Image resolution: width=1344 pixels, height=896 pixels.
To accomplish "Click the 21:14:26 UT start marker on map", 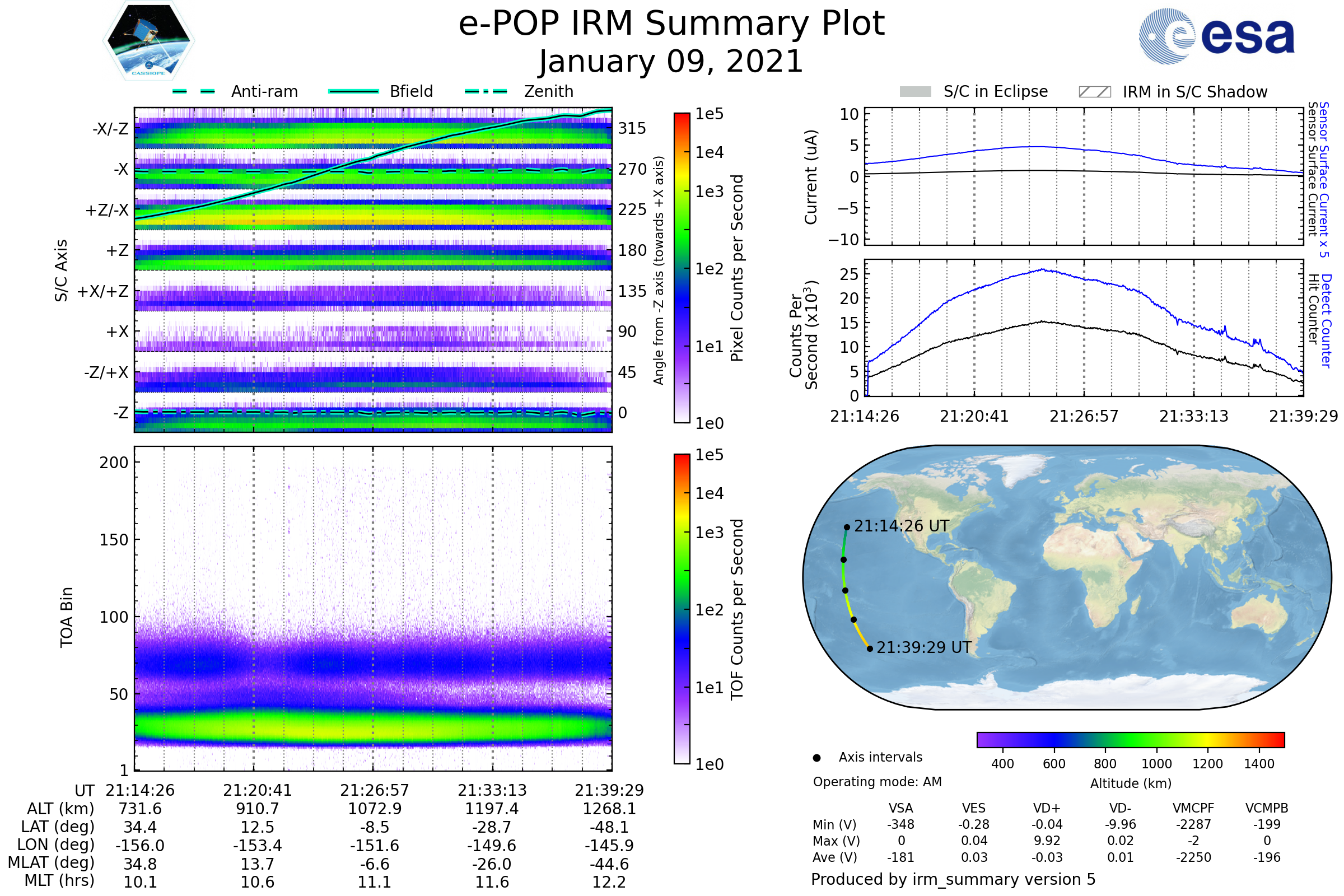I will [847, 528].
